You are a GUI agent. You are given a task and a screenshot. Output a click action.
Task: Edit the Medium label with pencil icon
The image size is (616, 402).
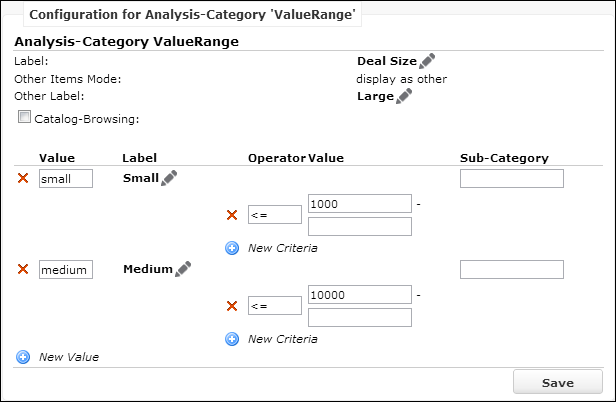183,269
